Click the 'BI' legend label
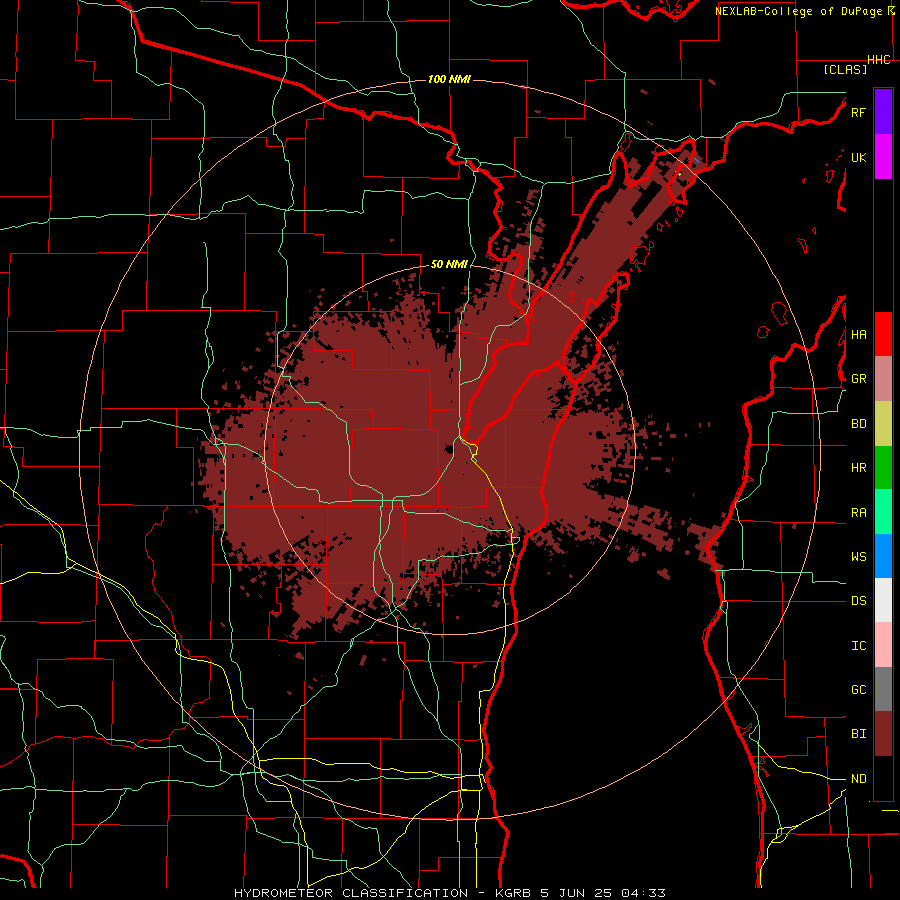This screenshot has height=900, width=900. coord(858,734)
